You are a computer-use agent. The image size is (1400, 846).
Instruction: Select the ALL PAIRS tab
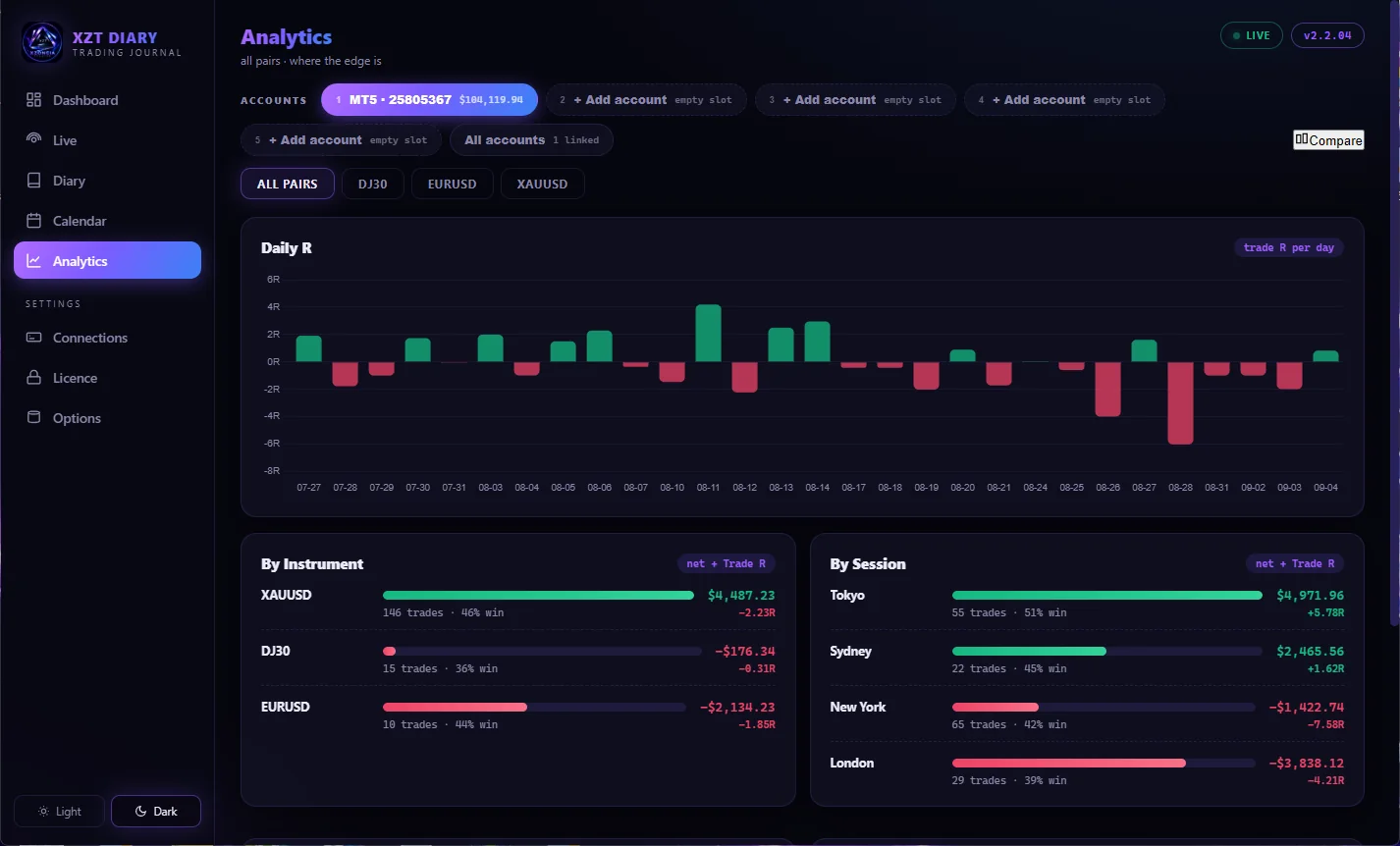pyautogui.click(x=288, y=184)
